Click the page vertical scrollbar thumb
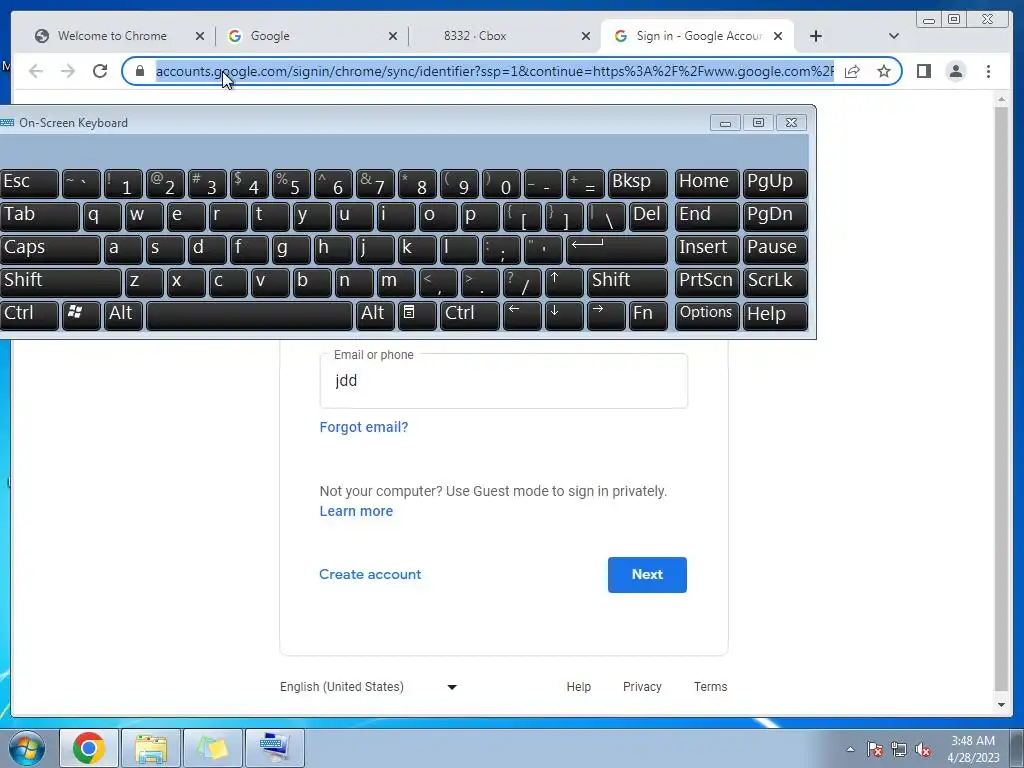 [x=1001, y=398]
